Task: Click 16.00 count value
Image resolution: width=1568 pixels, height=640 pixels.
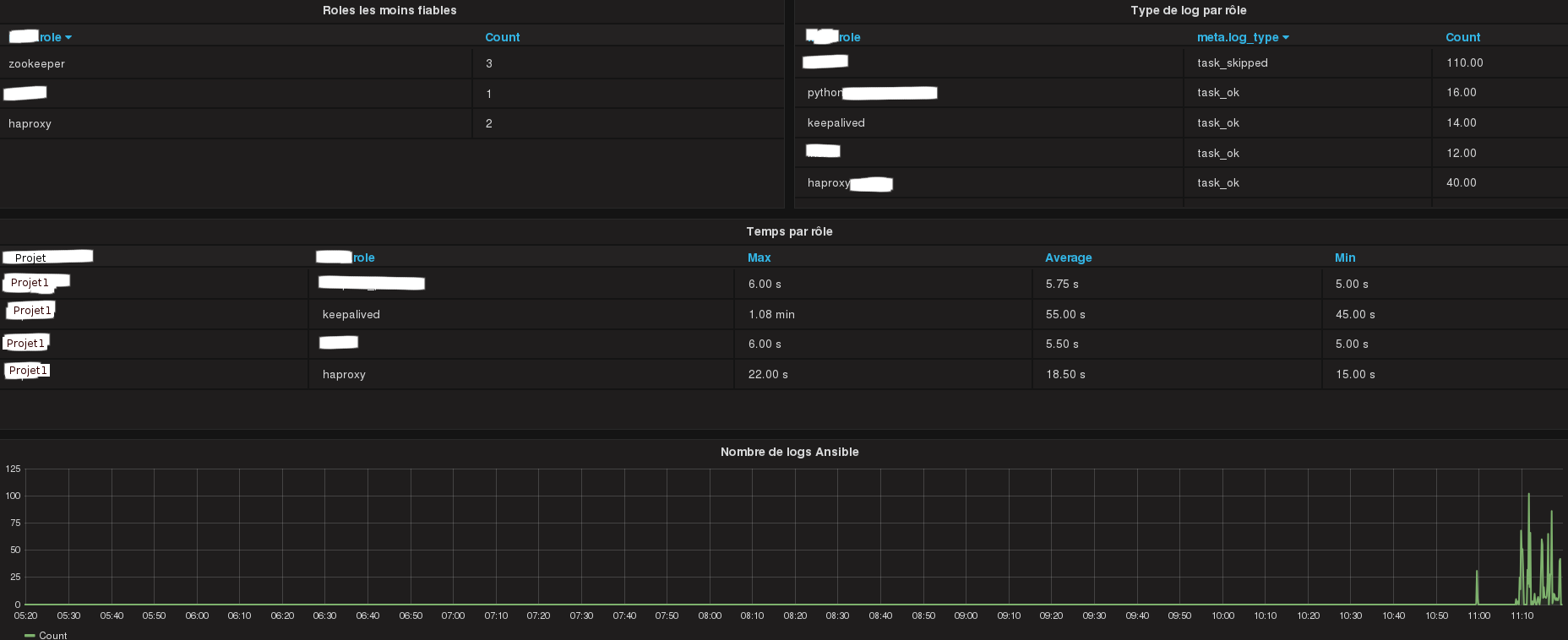Action: [x=1461, y=92]
